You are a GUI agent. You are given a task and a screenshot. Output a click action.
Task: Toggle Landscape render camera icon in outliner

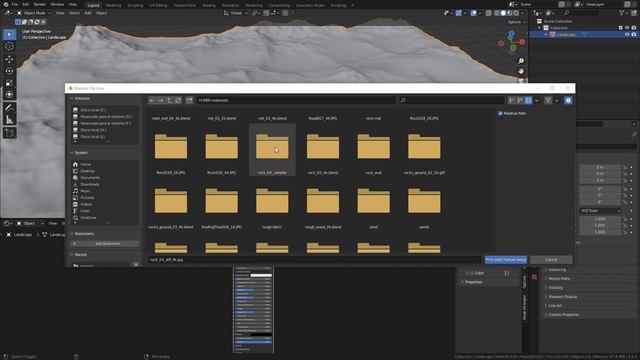(x=634, y=35)
